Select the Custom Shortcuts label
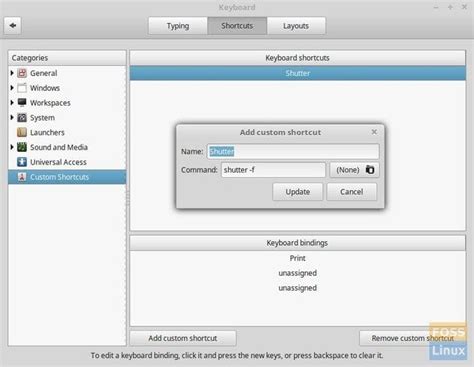474x367 pixels. click(x=60, y=177)
